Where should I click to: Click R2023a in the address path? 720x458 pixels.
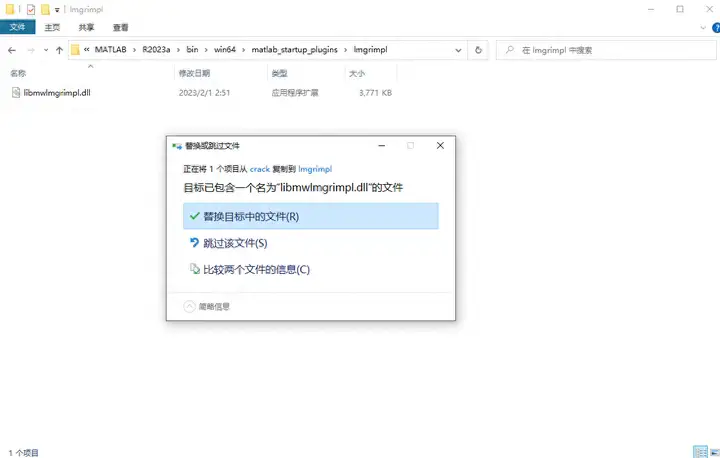point(156,50)
